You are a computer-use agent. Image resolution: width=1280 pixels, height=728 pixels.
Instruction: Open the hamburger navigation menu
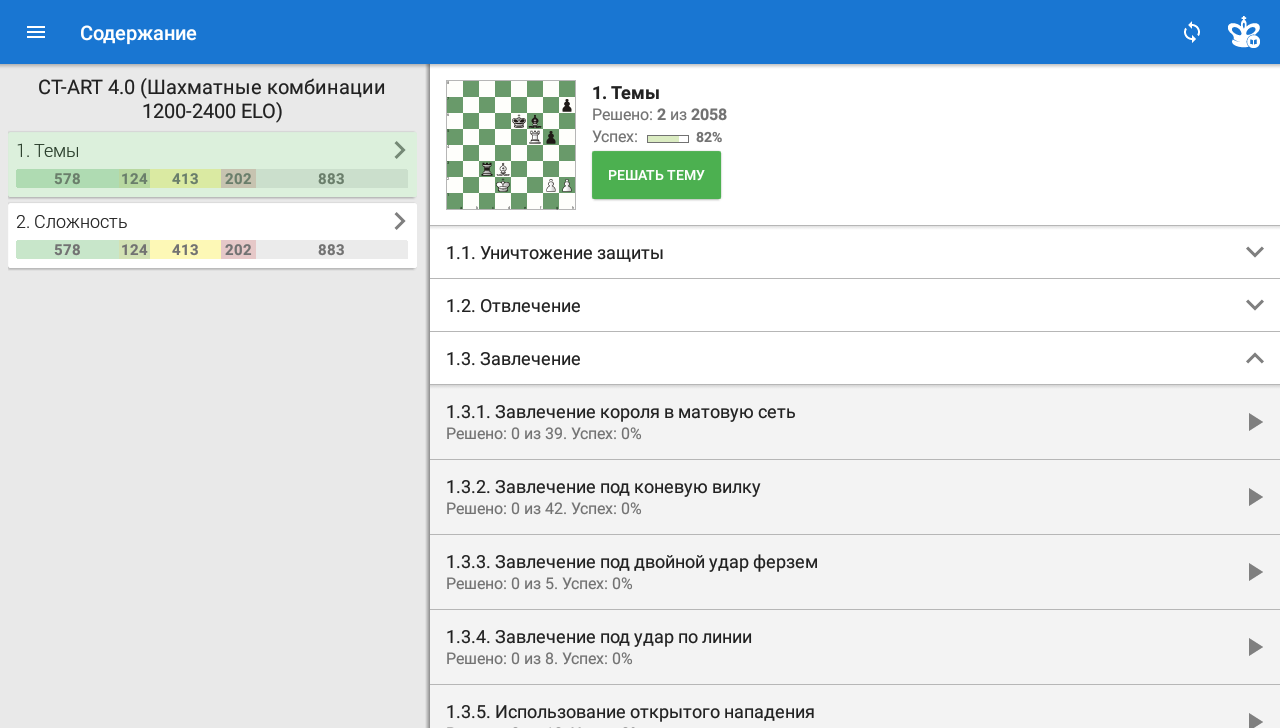(36, 32)
